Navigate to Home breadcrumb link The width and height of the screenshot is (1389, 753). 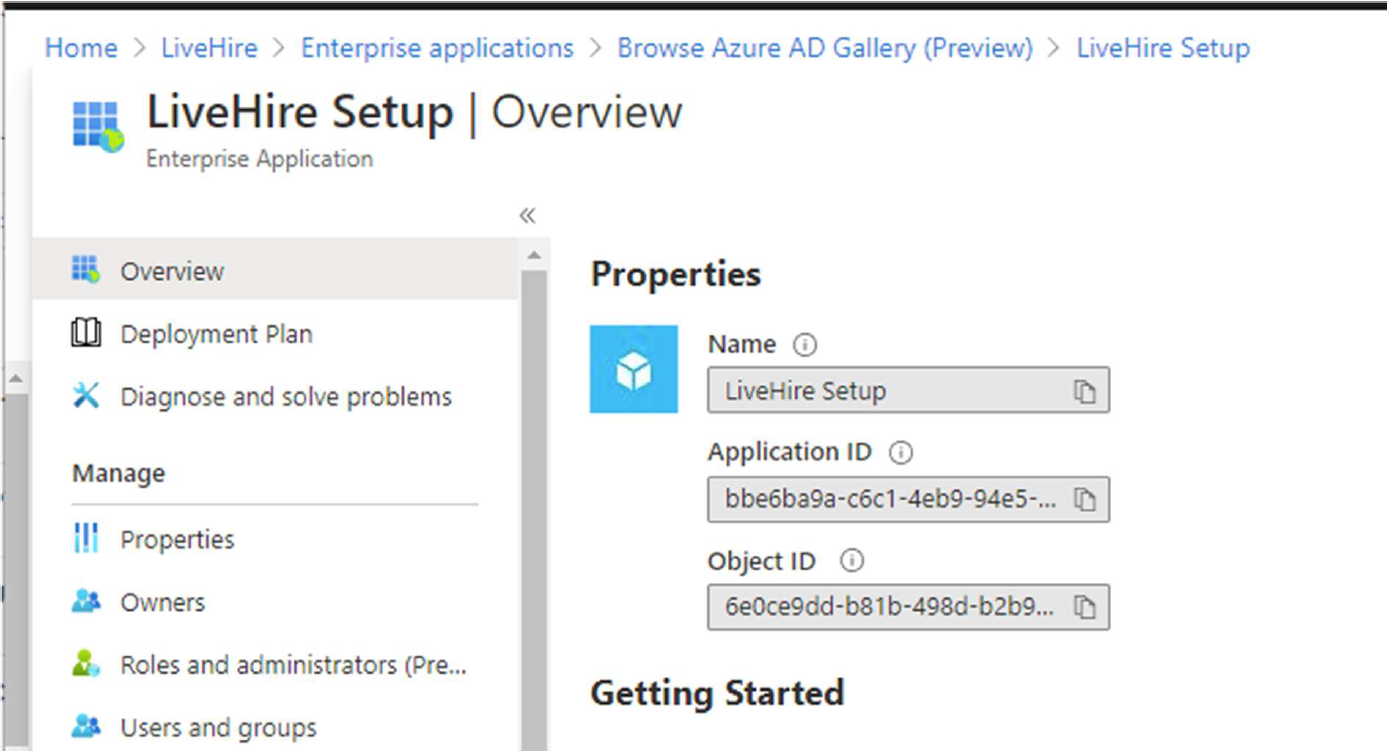point(81,48)
